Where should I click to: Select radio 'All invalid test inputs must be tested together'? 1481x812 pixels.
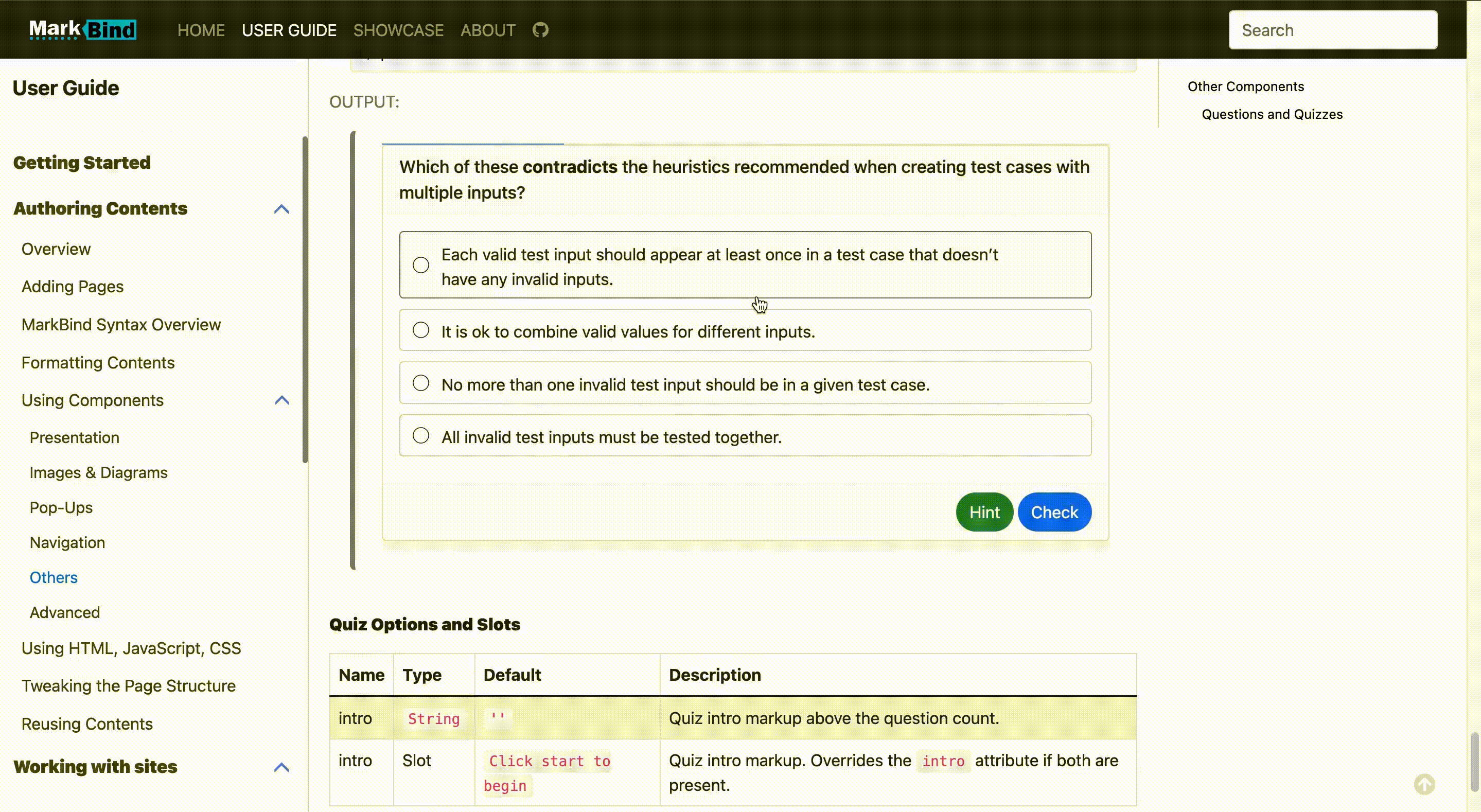tap(421, 436)
